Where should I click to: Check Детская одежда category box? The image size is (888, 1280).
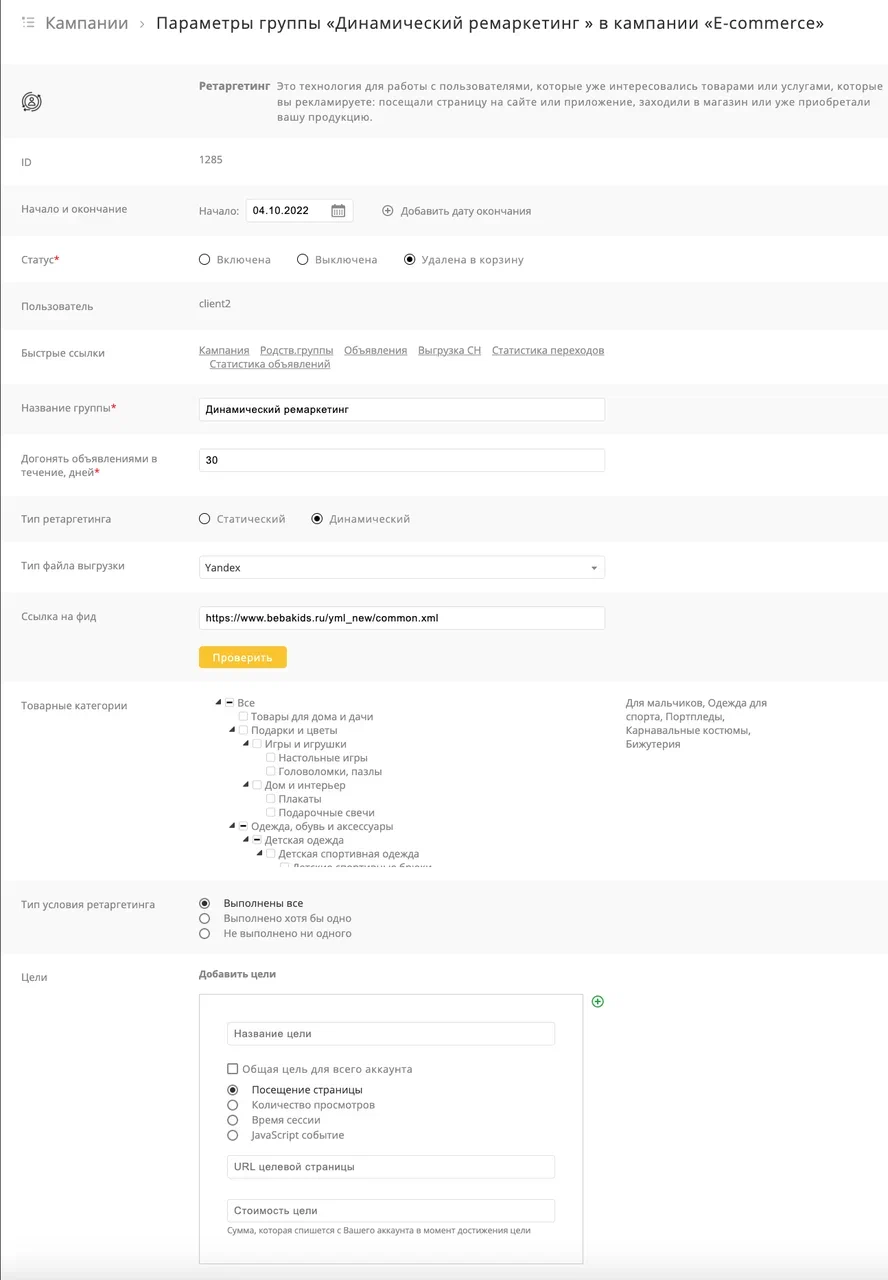(x=257, y=841)
